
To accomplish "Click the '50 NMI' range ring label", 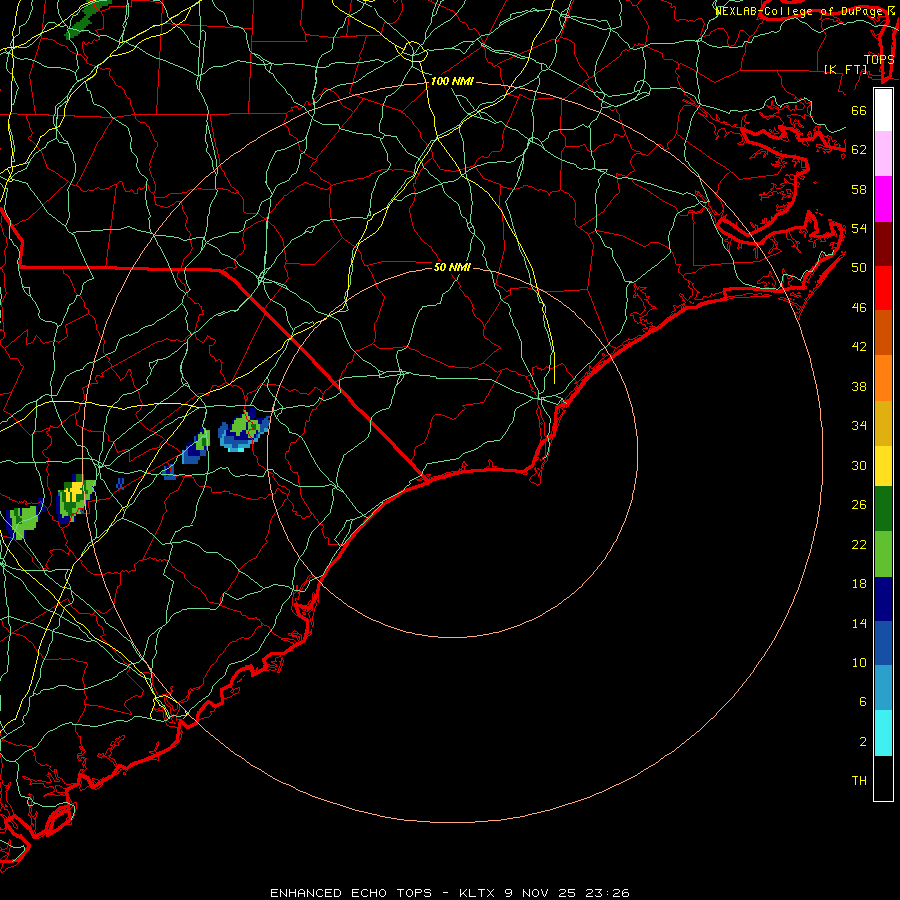I will (x=452, y=267).
